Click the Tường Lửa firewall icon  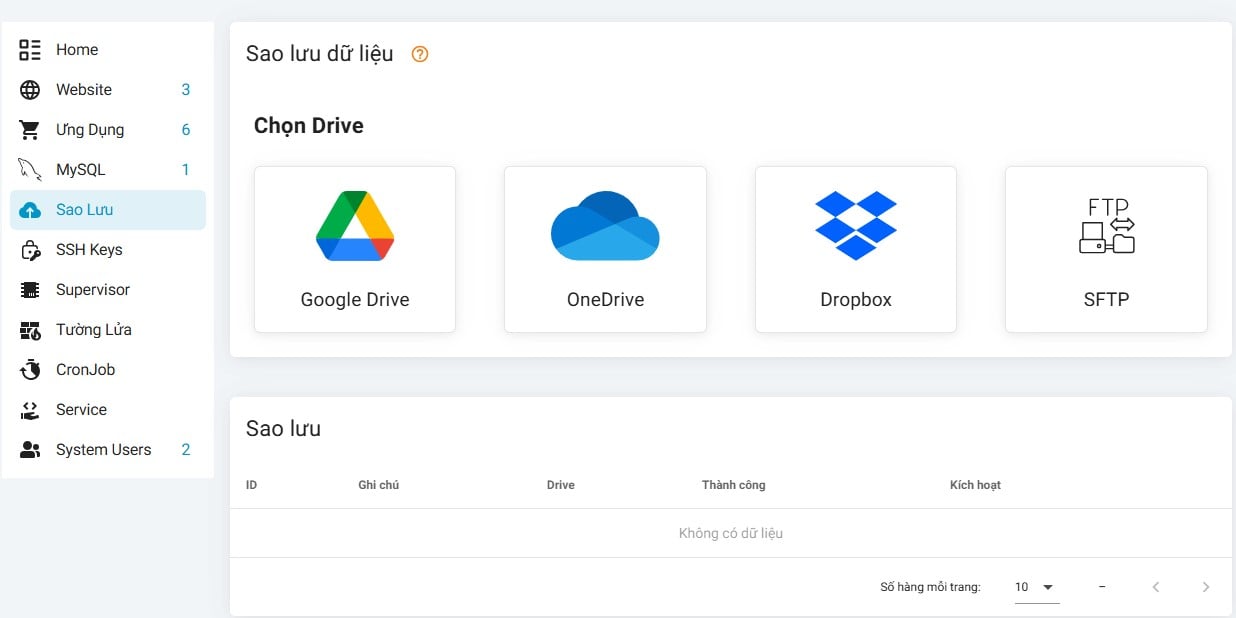point(30,330)
